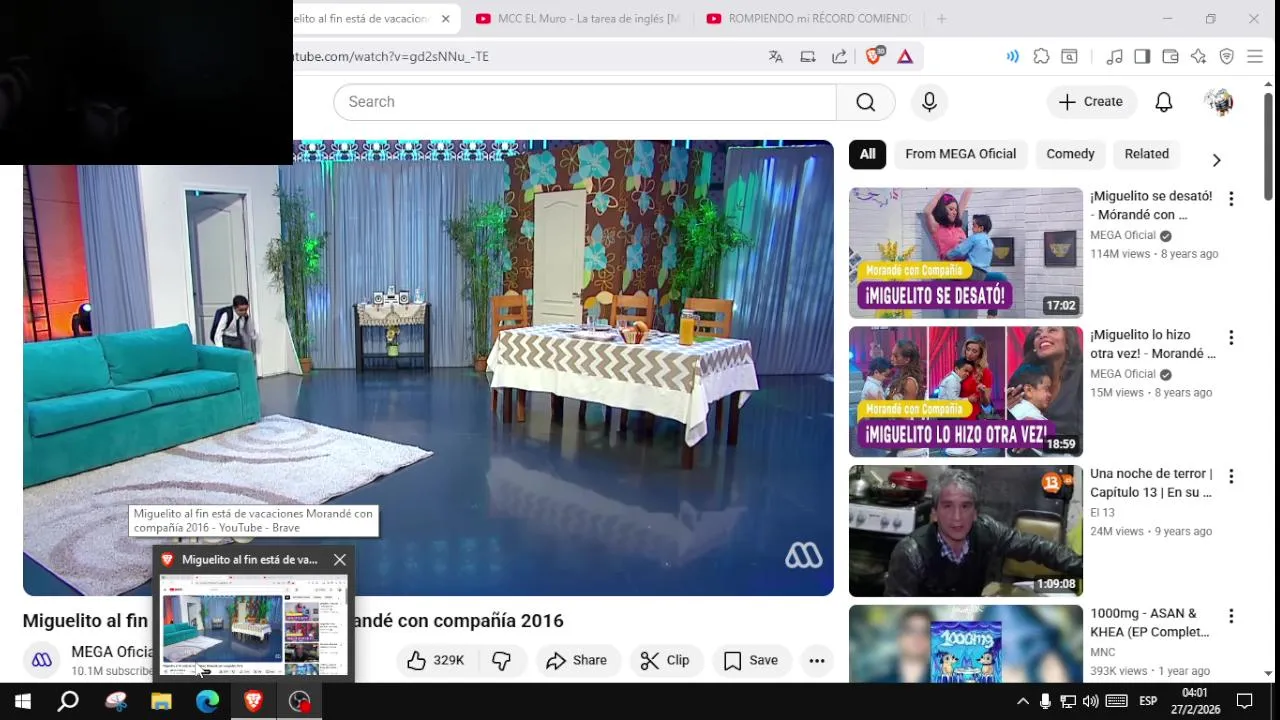This screenshot has height=720, width=1280.
Task: Open Brave Shields lion icon
Action: click(x=874, y=56)
